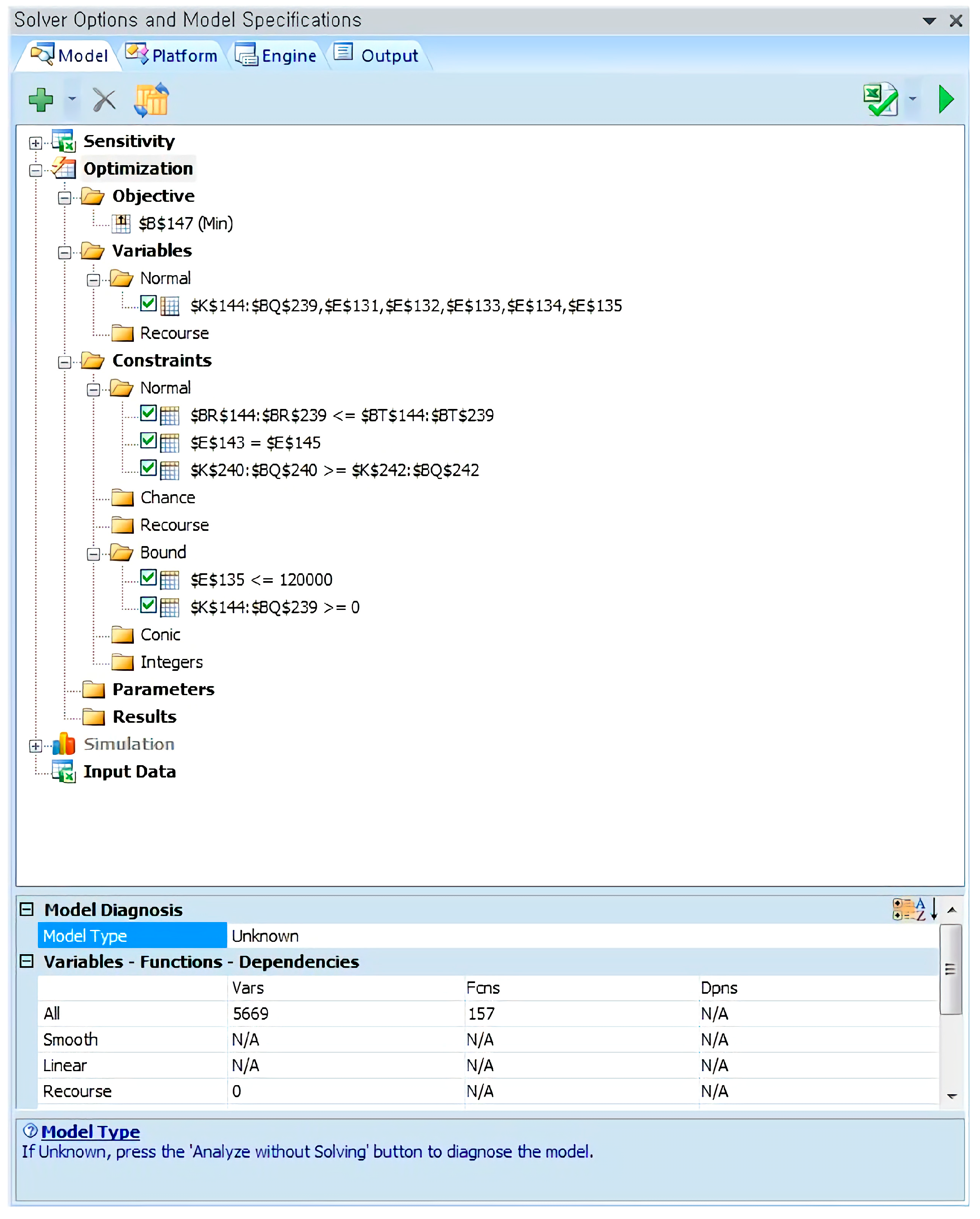980x1219 pixels.
Task: Uncheck the $E$143 = $E$145 constraint
Action: [148, 441]
